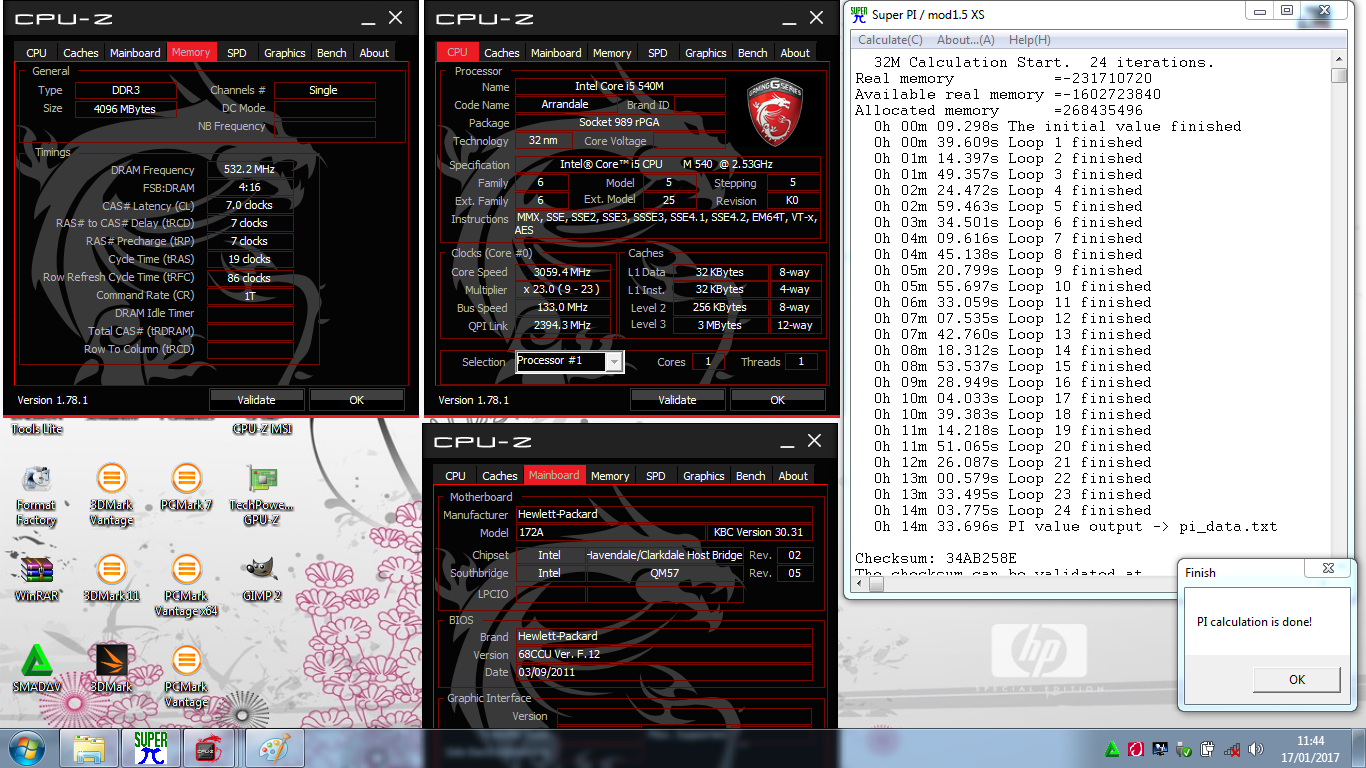Launch TechPowerUp GPU-Z desktop icon

click(x=261, y=495)
